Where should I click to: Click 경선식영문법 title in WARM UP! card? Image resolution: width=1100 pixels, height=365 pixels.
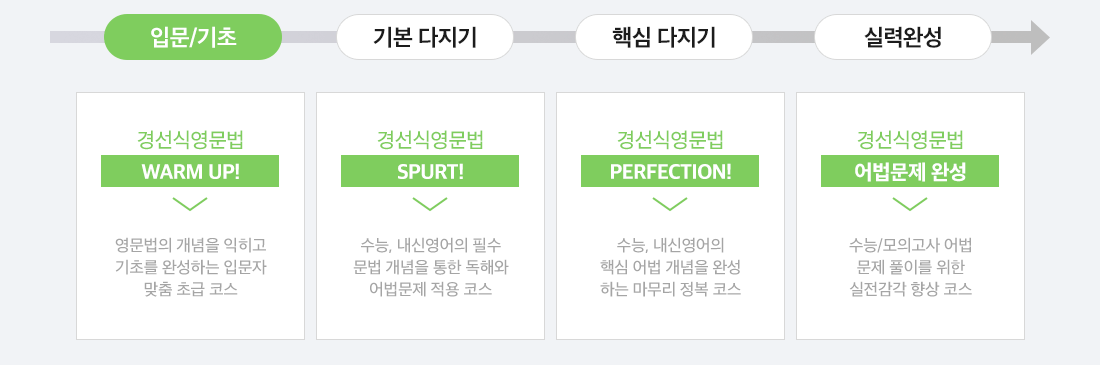[x=190, y=140]
